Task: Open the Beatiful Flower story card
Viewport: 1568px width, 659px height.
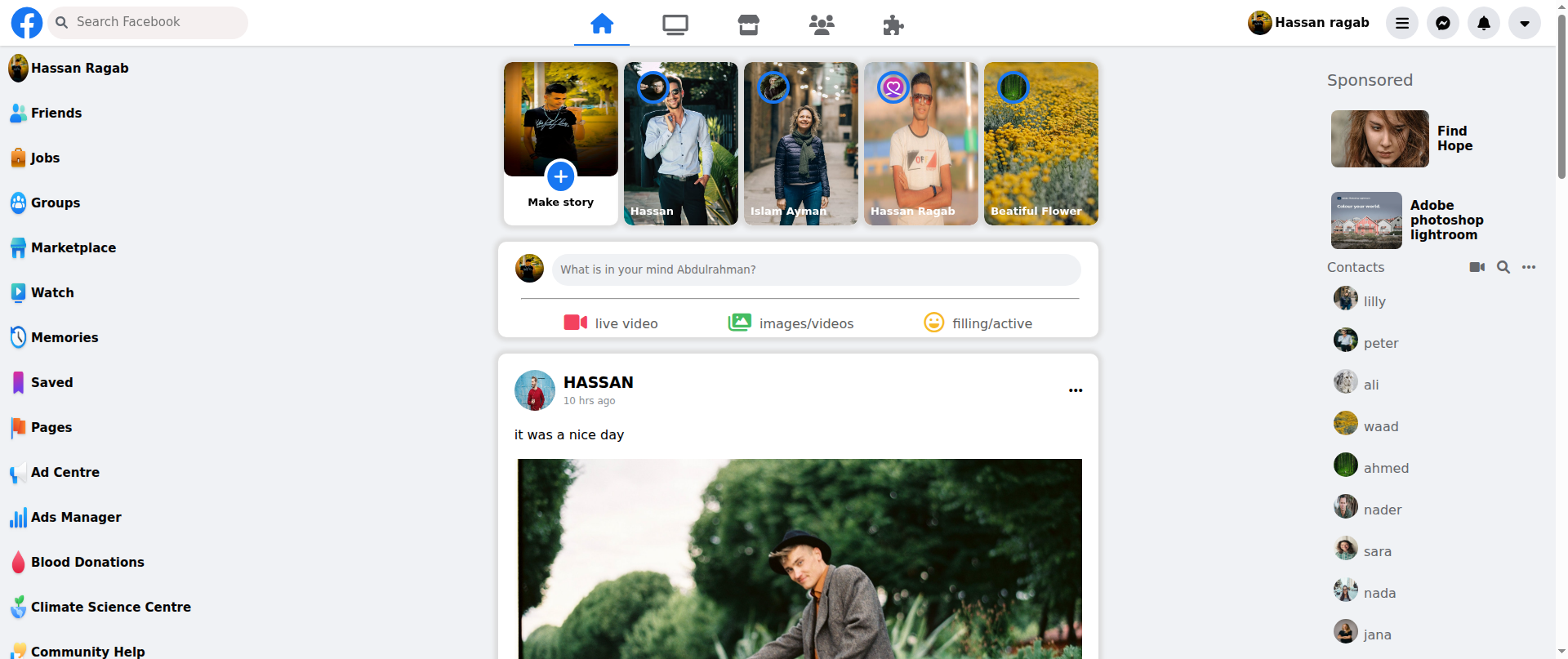Action: click(x=1041, y=144)
